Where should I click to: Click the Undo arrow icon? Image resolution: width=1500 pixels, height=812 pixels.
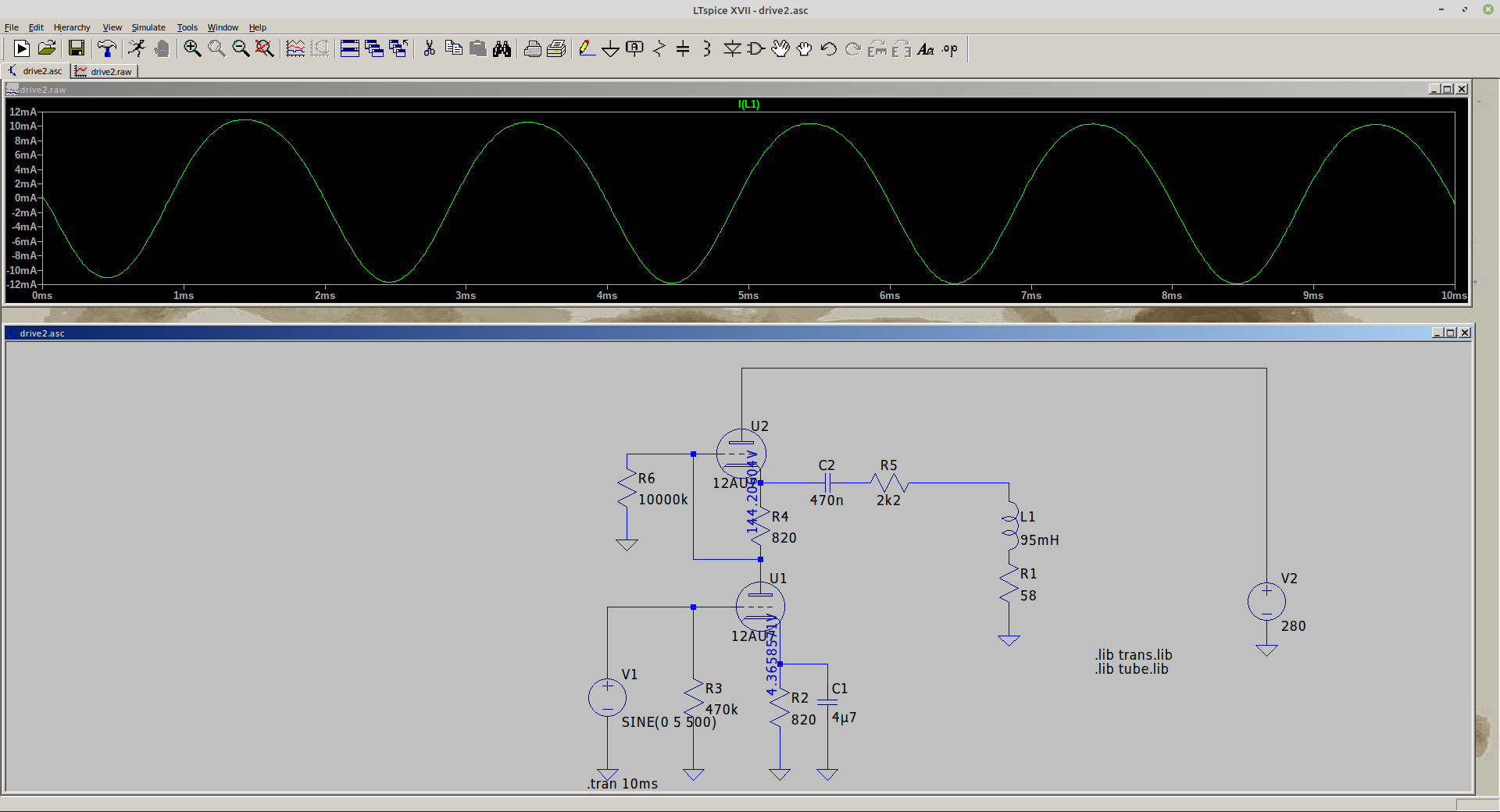click(x=829, y=48)
